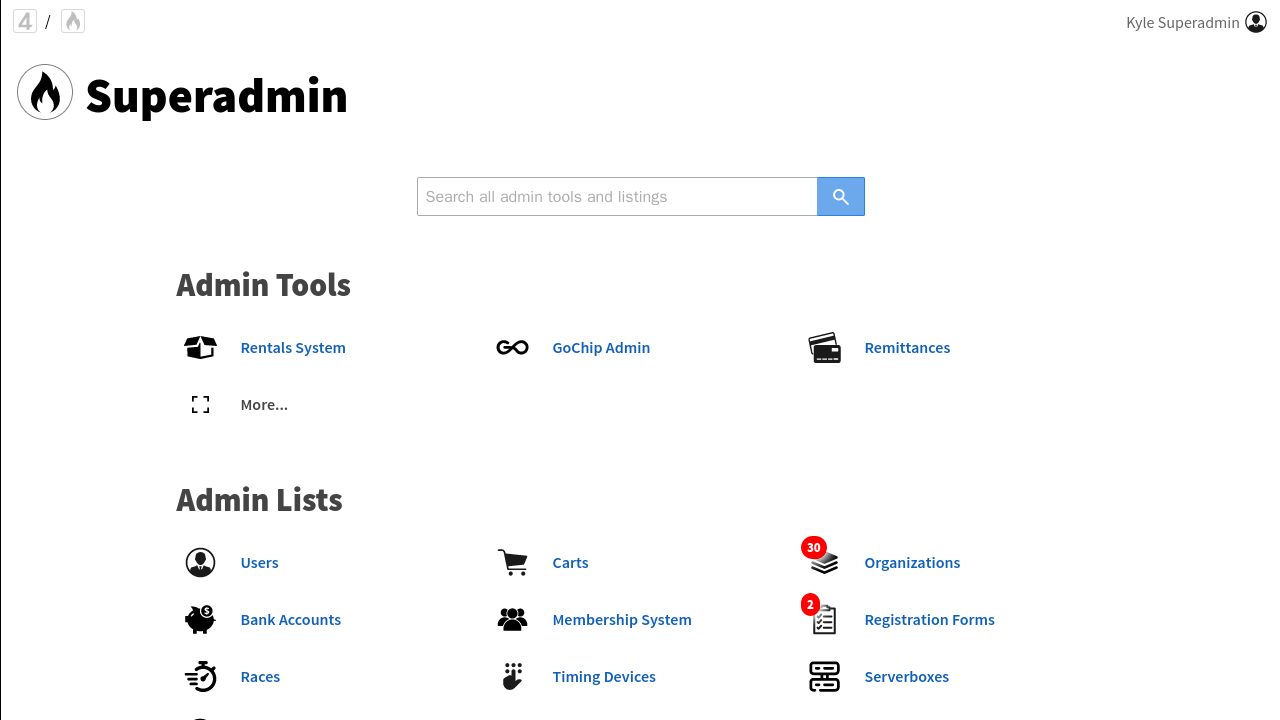This screenshot has height=720, width=1280.
Task: Click the Rentals System box icon
Action: point(200,347)
